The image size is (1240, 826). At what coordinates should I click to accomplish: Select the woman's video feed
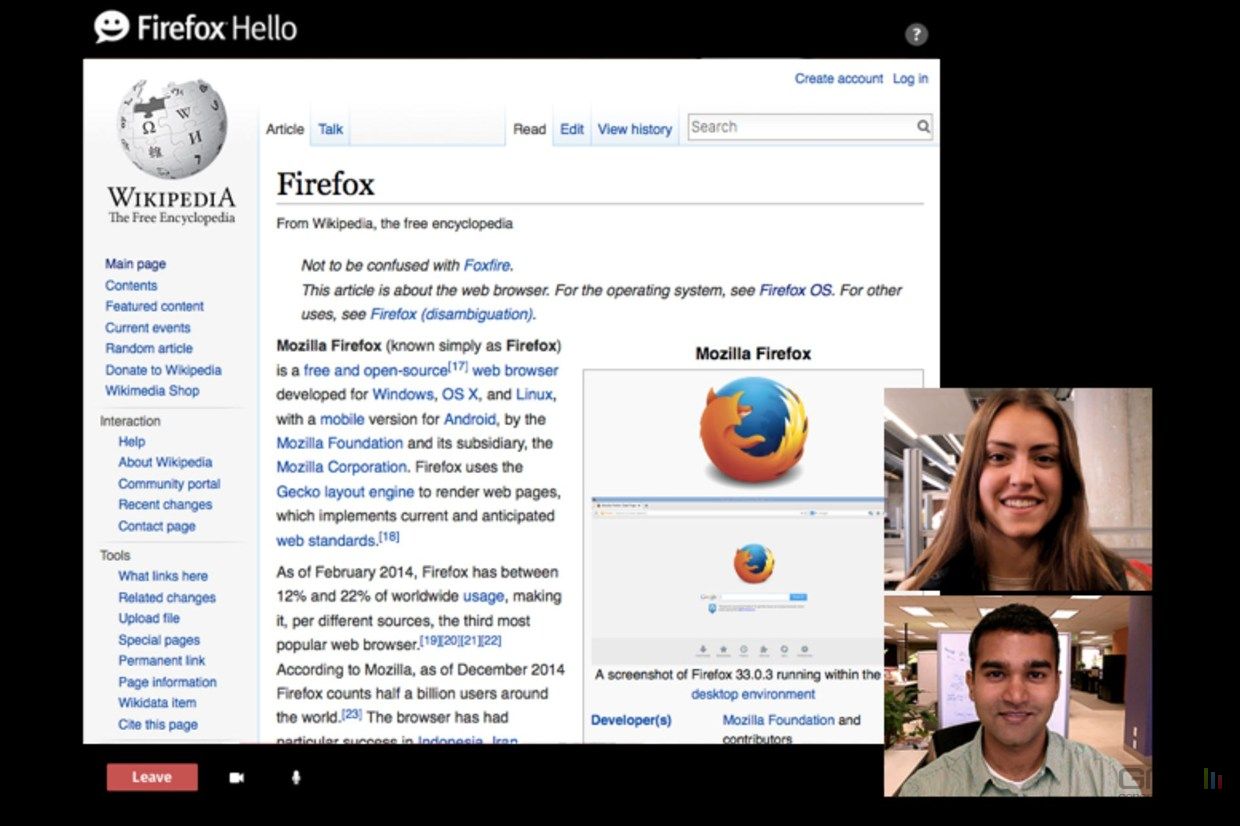[x=1018, y=489]
